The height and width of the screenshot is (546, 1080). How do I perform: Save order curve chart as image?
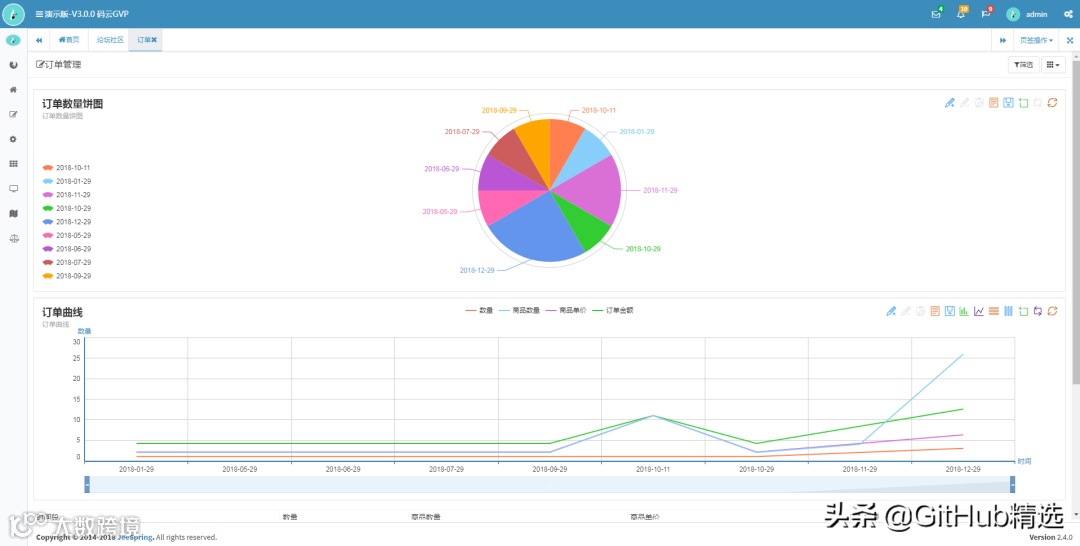point(949,311)
